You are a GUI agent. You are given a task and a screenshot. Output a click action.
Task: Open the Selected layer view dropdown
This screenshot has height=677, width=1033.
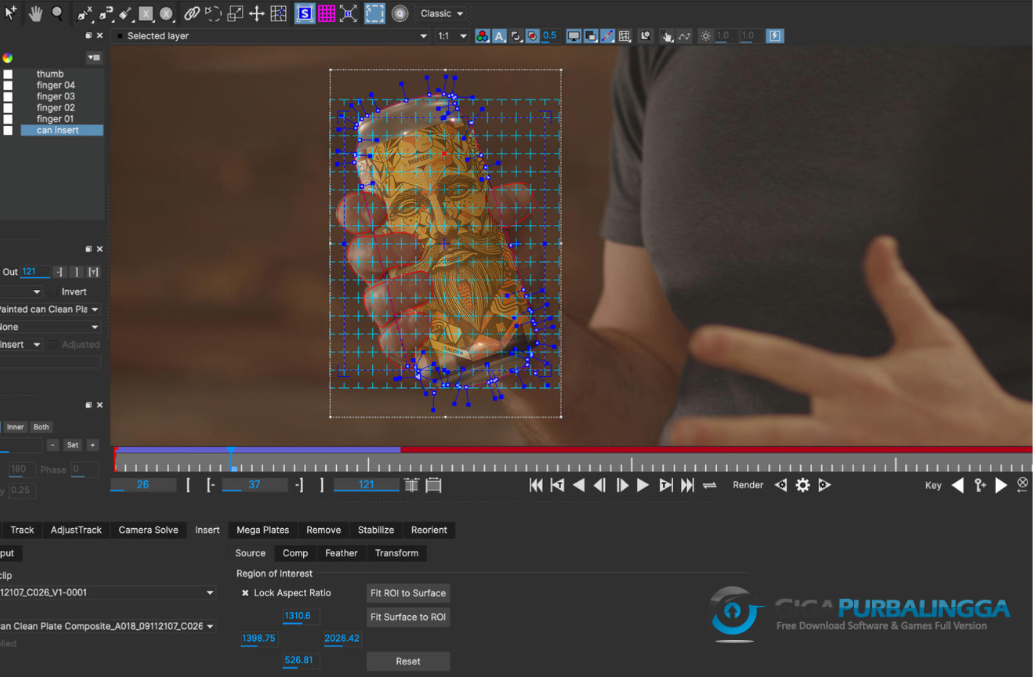(272, 36)
